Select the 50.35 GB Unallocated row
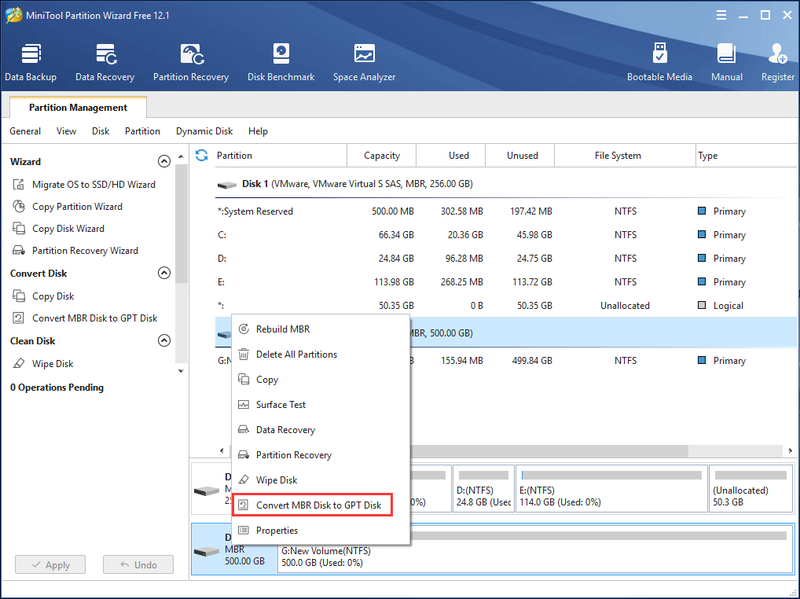 (506, 306)
